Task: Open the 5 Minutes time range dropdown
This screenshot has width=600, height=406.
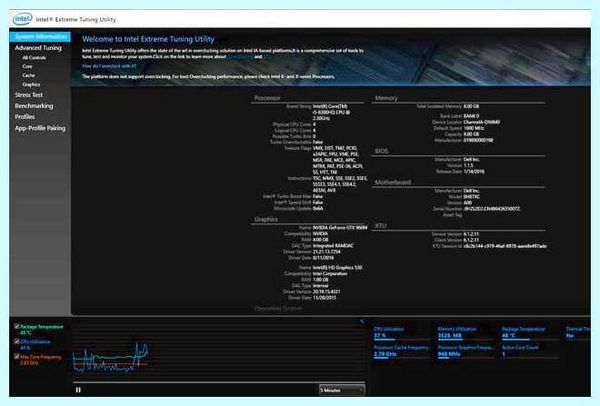Action: click(342, 390)
